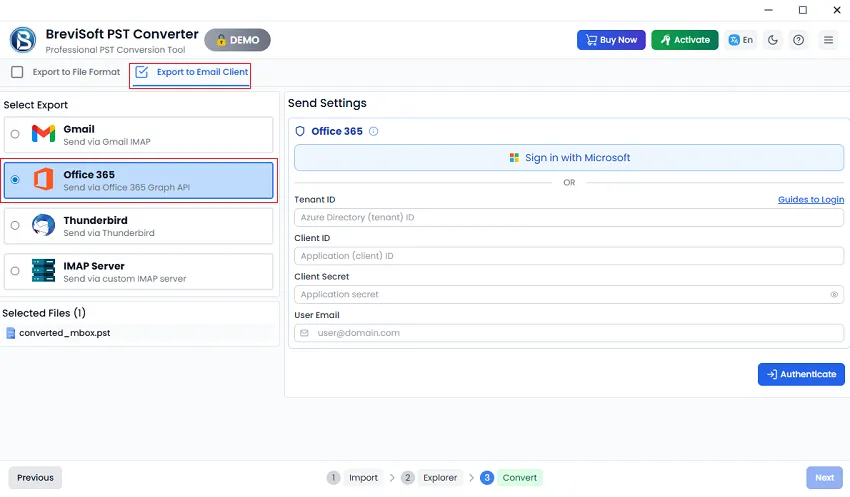This screenshot has height=497, width=850.
Task: Maximize the application window
Action: (x=803, y=10)
